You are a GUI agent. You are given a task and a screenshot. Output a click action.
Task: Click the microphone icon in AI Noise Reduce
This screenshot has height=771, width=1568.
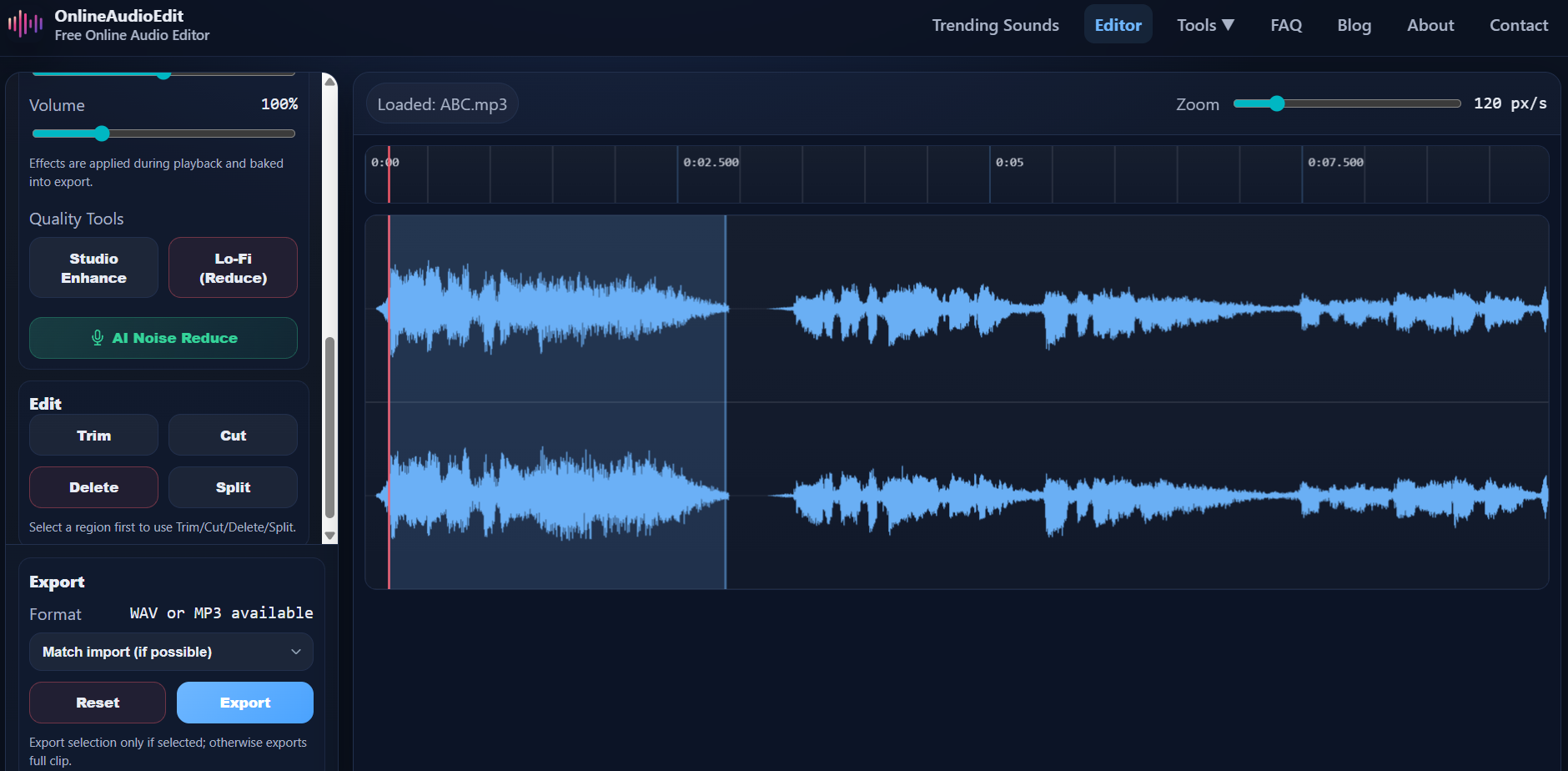(x=98, y=338)
